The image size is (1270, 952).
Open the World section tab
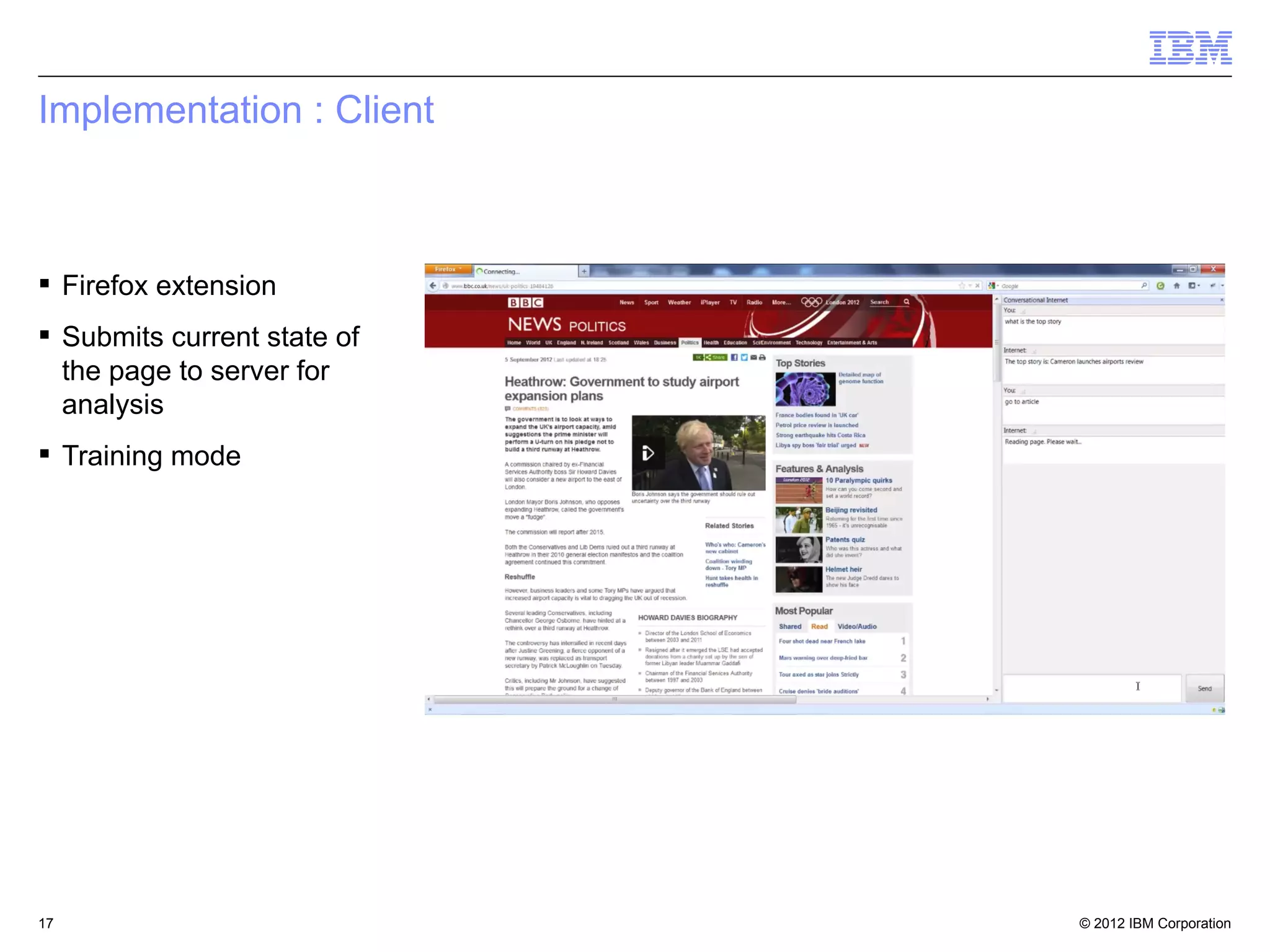click(533, 343)
